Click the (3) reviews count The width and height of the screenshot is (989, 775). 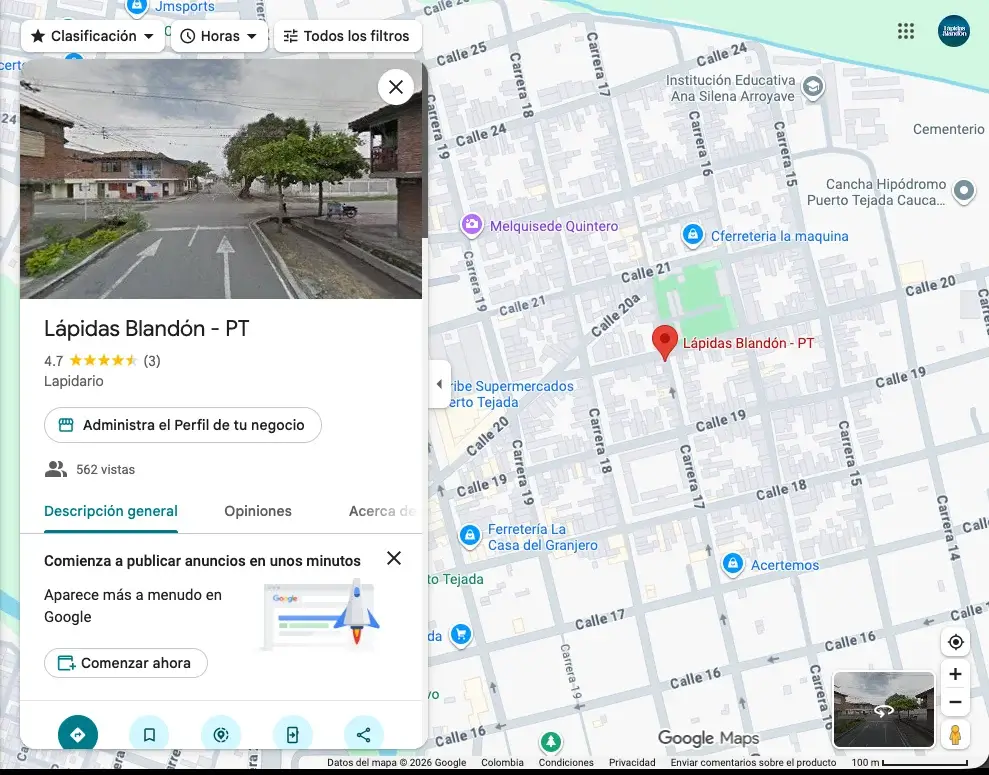coord(152,361)
